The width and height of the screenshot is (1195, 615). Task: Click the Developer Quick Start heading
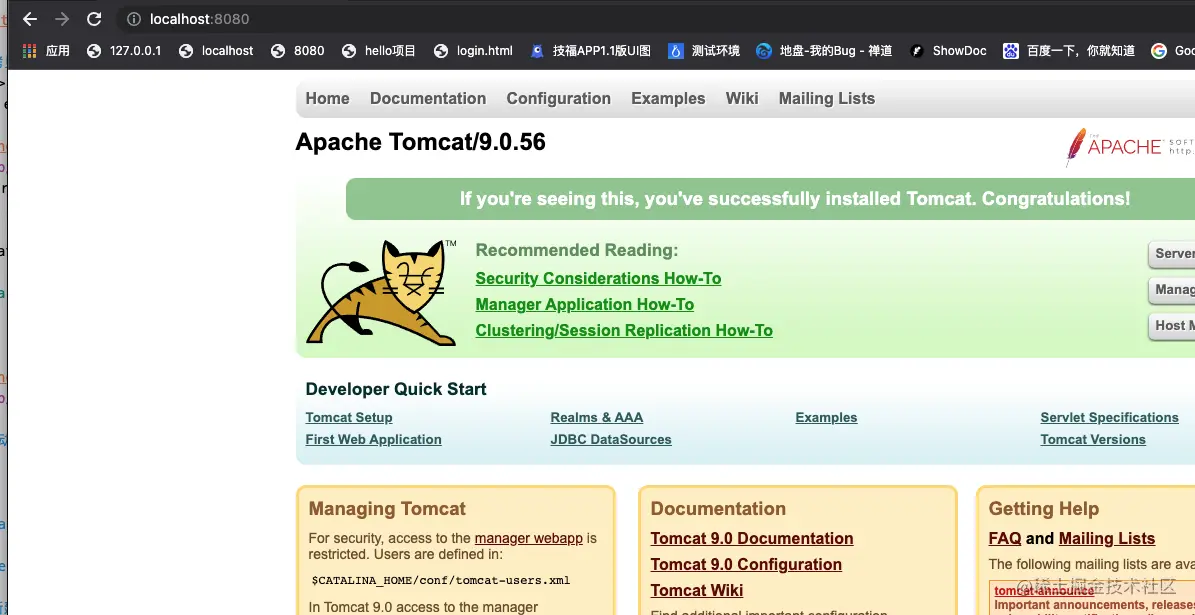(396, 389)
